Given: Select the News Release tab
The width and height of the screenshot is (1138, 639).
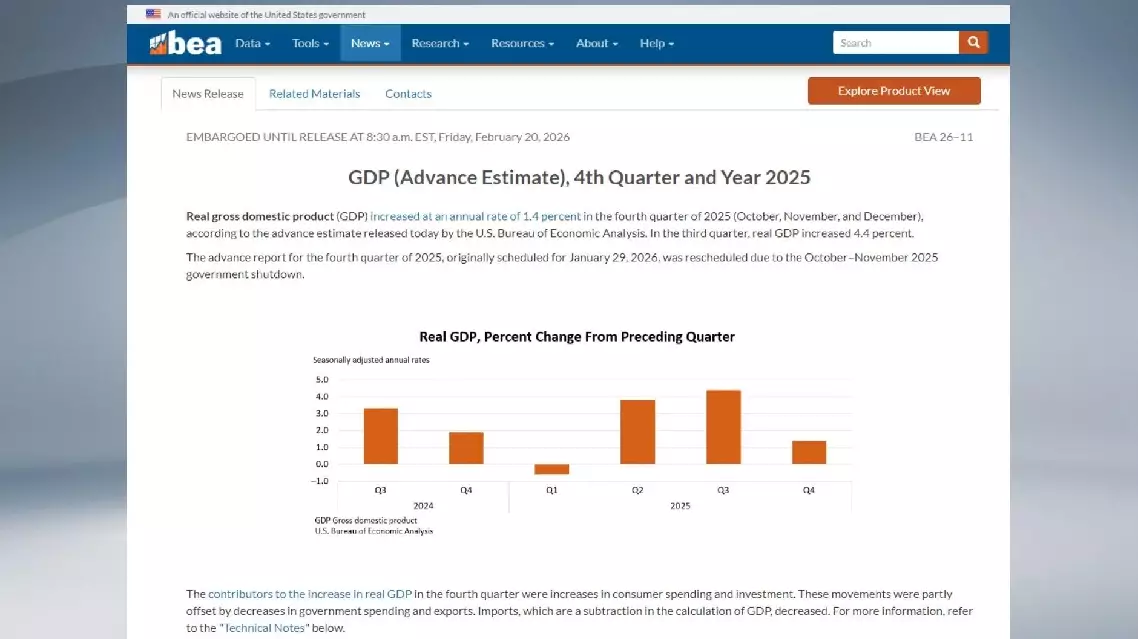Looking at the screenshot, I should [x=208, y=94].
